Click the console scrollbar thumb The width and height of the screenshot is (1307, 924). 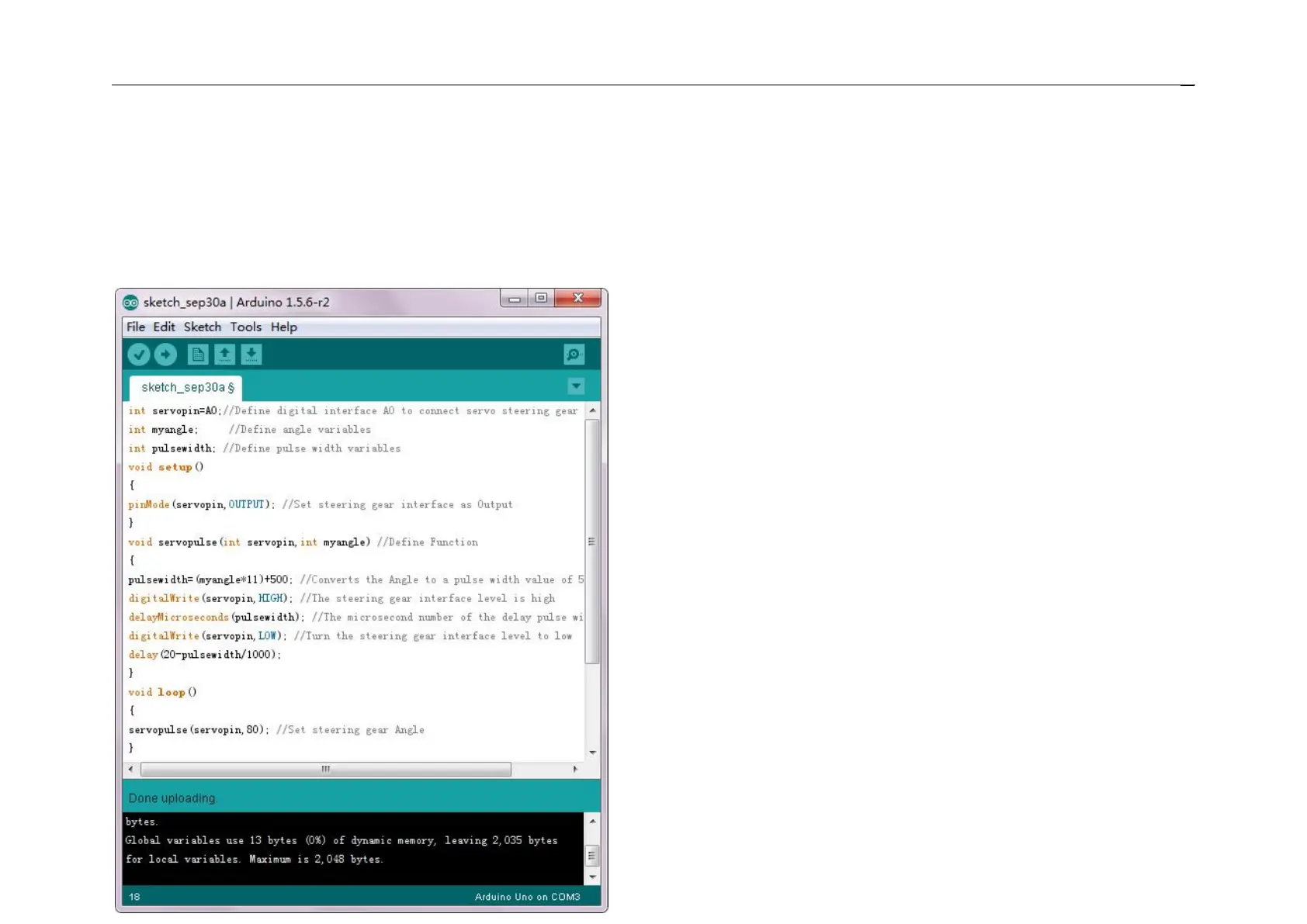point(593,856)
